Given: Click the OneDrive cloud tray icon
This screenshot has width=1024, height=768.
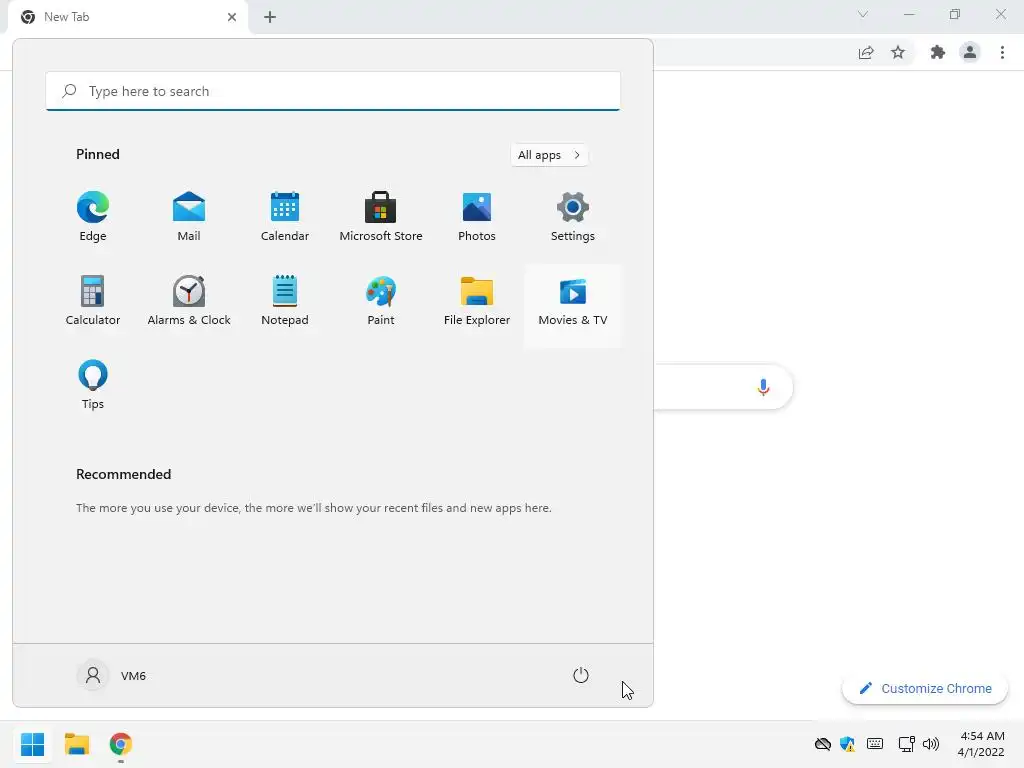Looking at the screenshot, I should click(823, 744).
